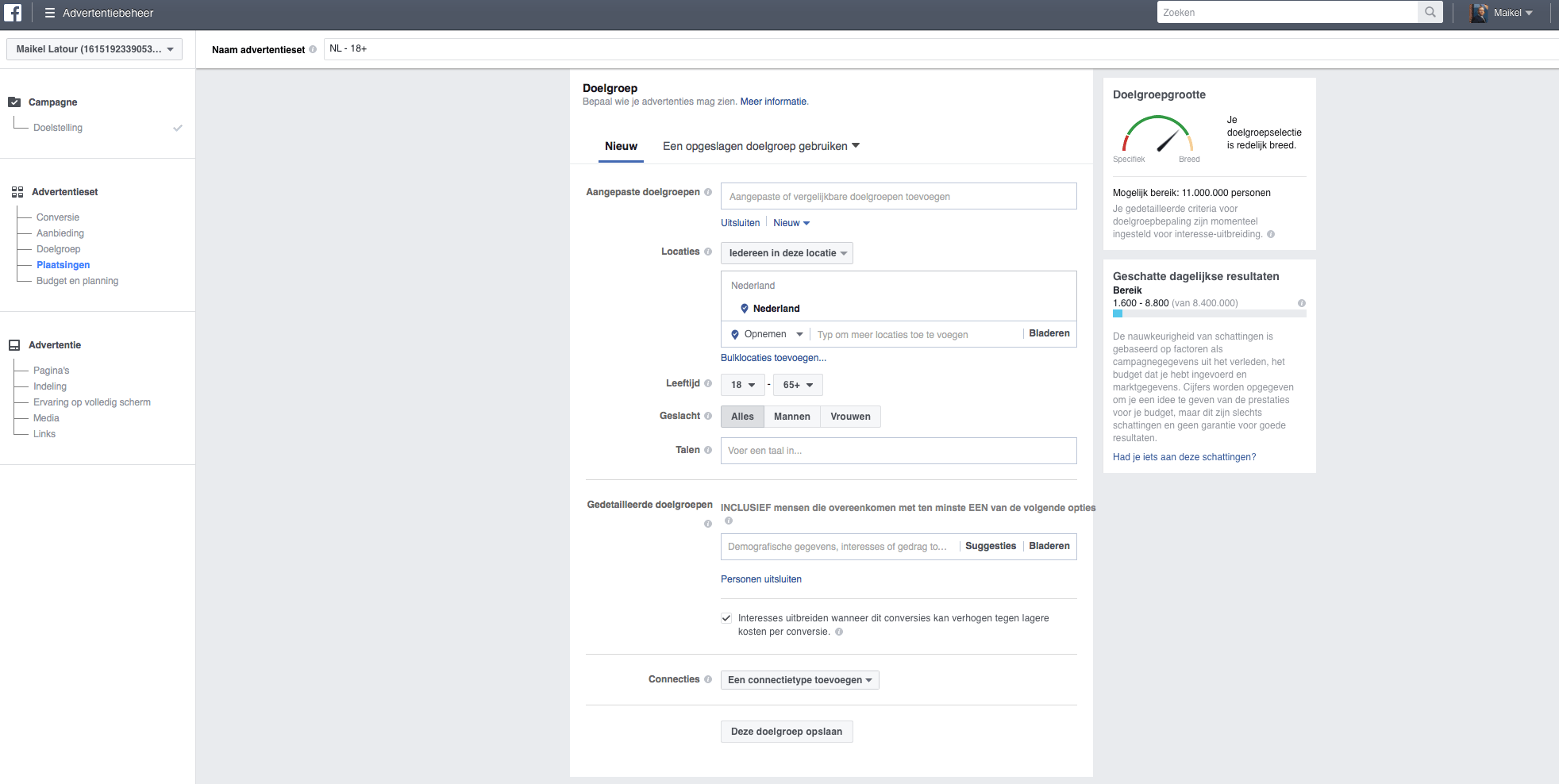This screenshot has height=784, width=1559.
Task: Open the Maikel profile avatar
Action: [x=1479, y=13]
